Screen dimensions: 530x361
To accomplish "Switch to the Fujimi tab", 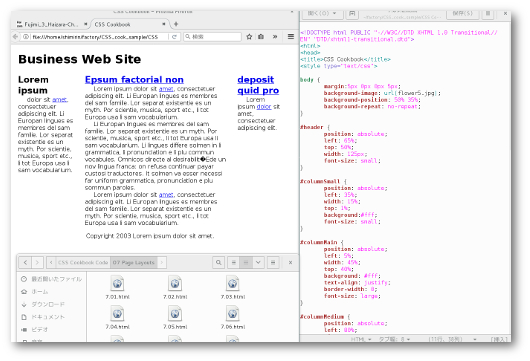I will point(51,24).
